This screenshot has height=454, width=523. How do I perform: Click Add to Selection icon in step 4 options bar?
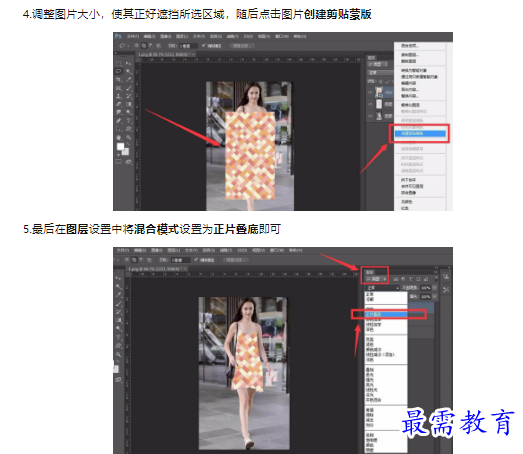(144, 46)
